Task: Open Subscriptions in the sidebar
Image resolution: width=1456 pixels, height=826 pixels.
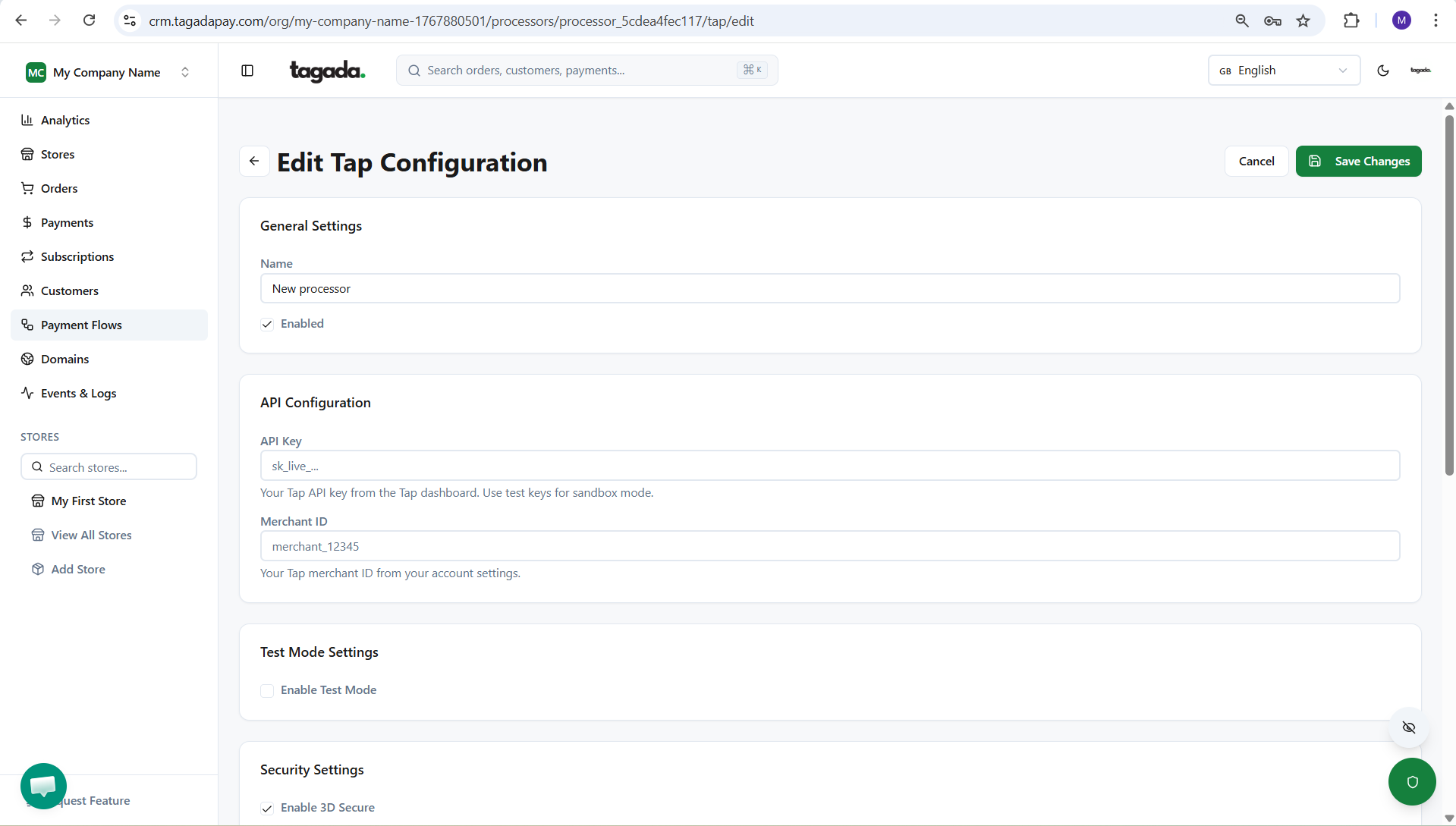Action: [77, 256]
